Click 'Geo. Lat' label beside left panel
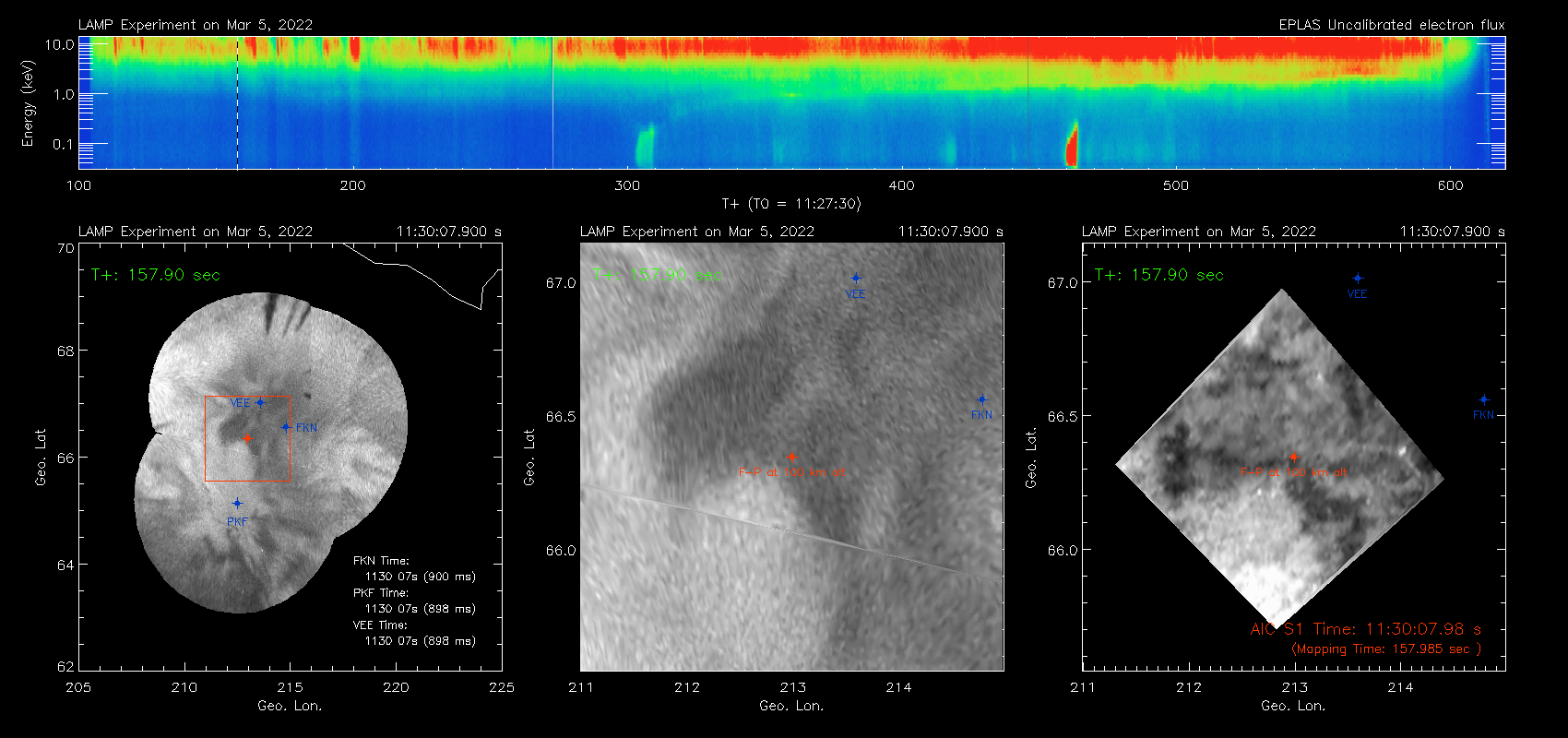Viewport: 1568px width, 738px height. tap(40, 457)
